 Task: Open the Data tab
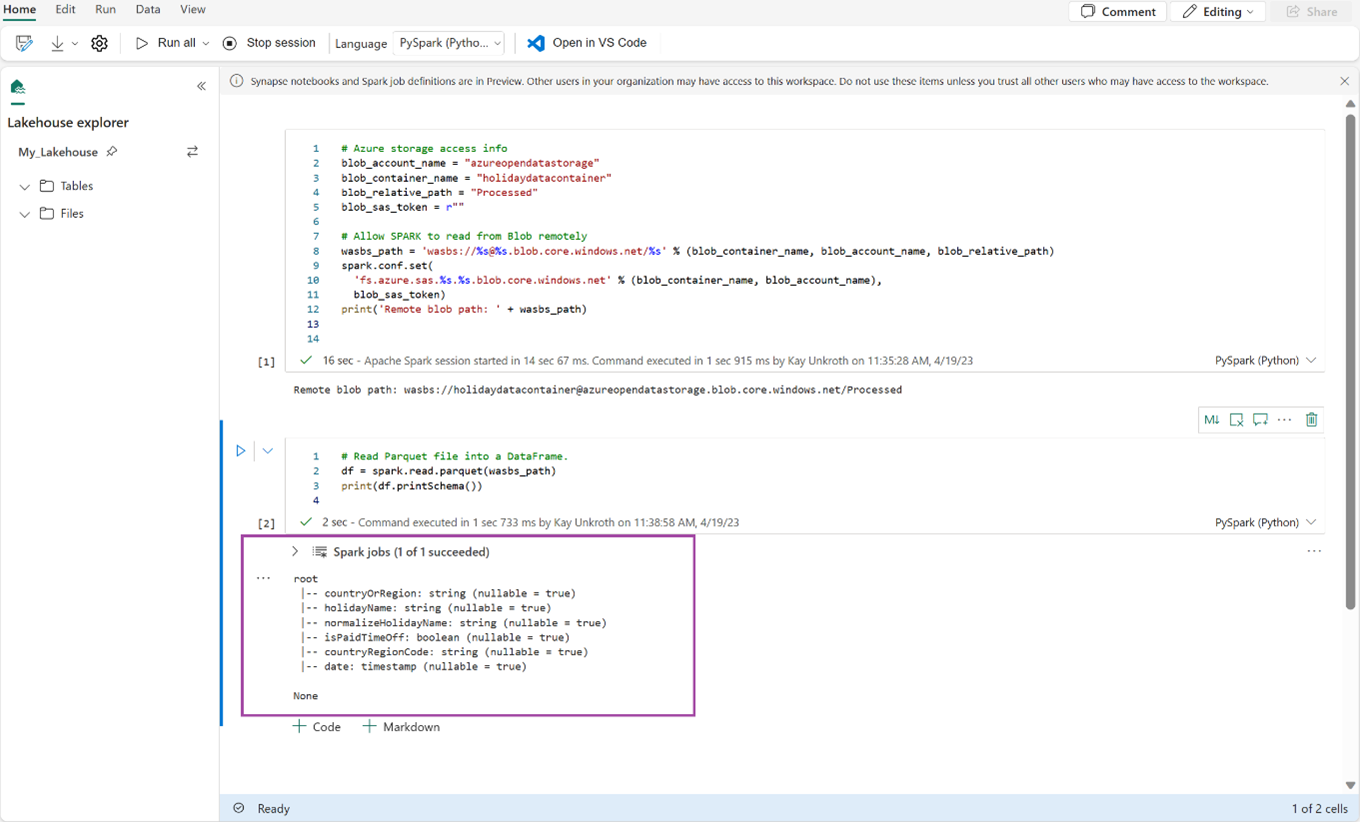tap(148, 9)
